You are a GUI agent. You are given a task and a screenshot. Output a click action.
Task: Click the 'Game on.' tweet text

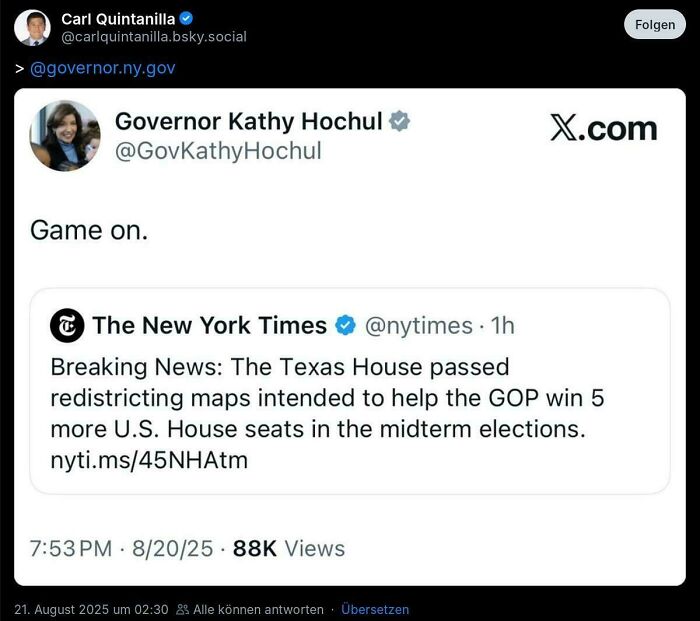coord(89,230)
